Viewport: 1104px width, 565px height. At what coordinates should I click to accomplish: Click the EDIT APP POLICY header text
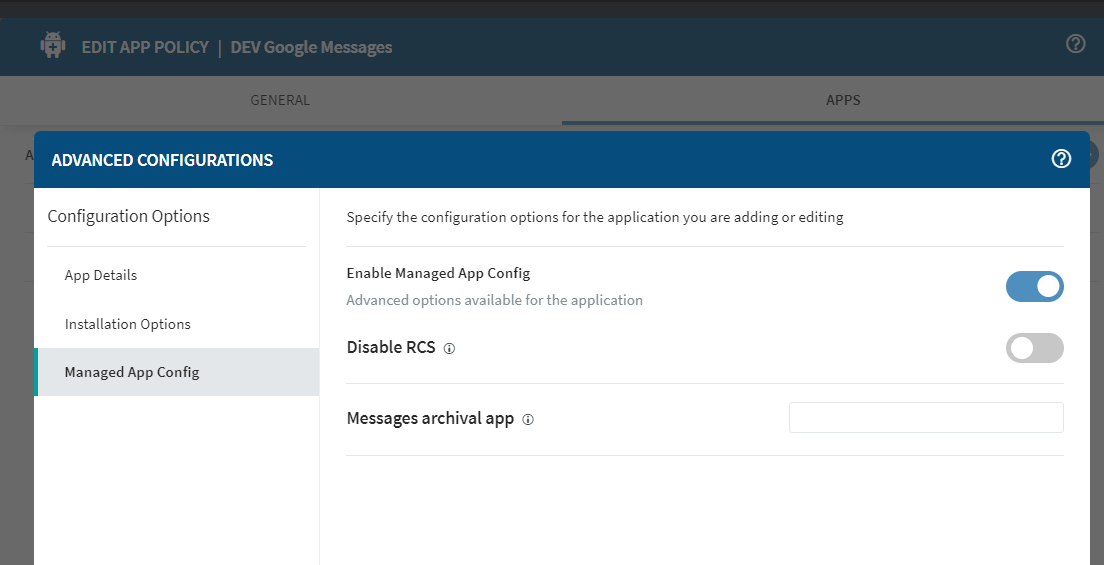[145, 47]
